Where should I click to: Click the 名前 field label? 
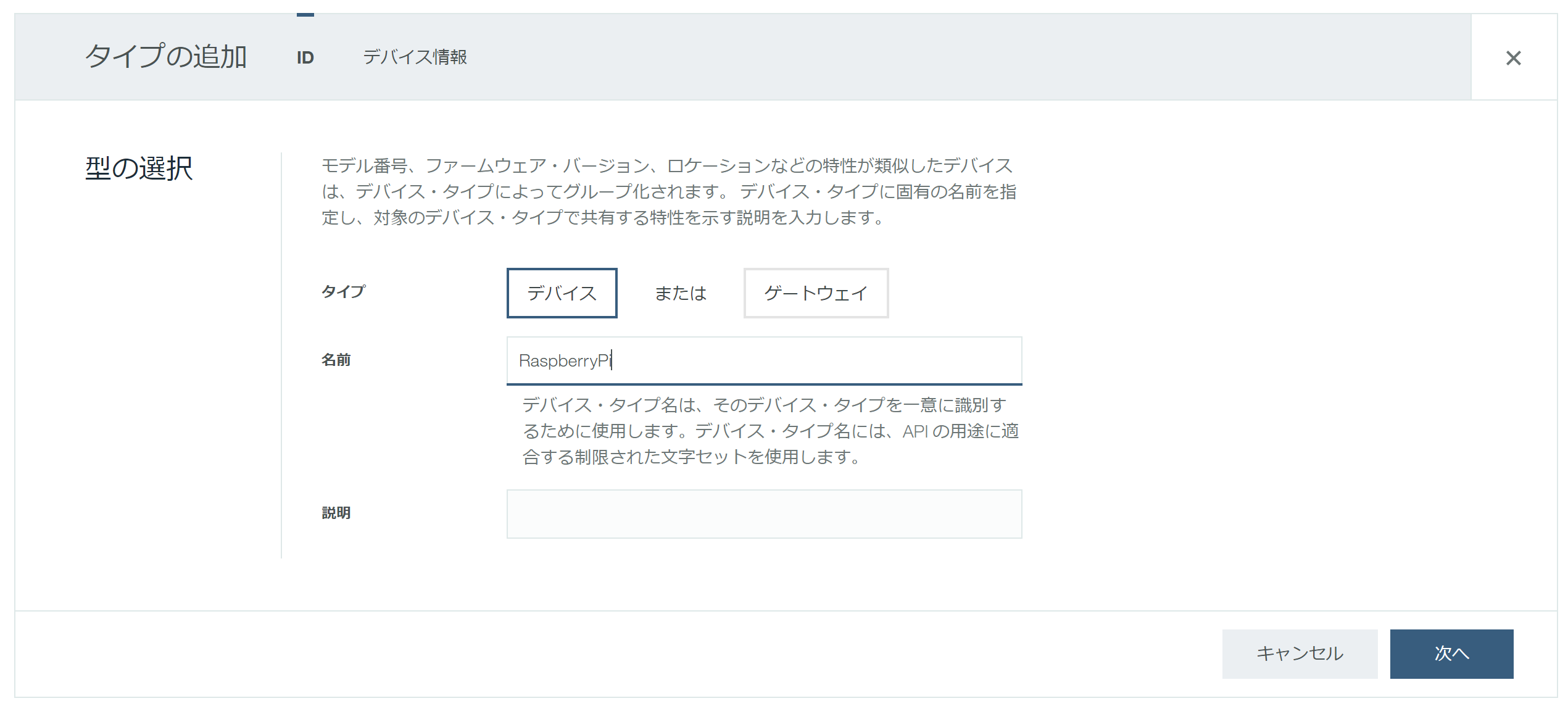click(x=336, y=360)
